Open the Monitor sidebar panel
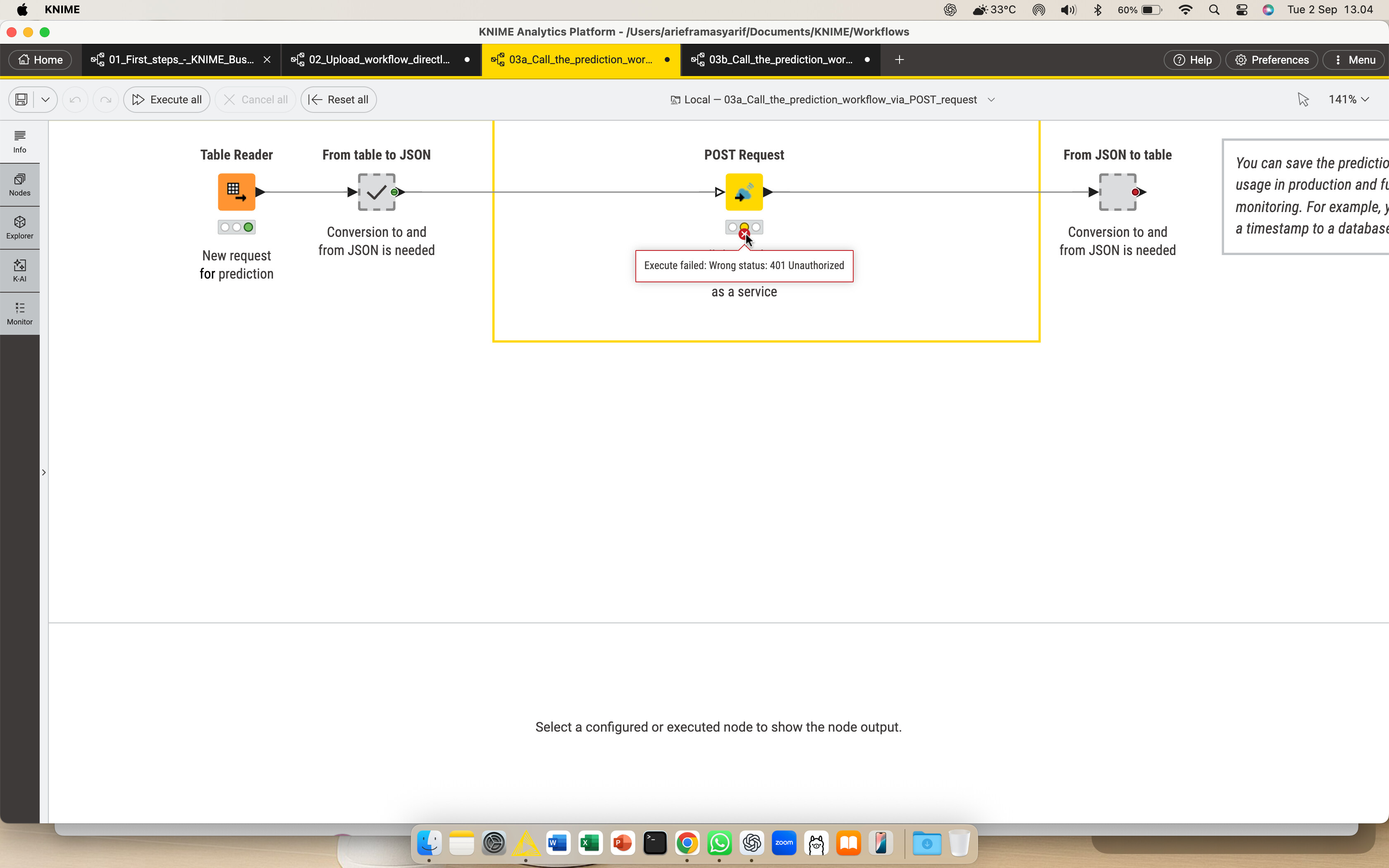This screenshot has height=868, width=1389. click(19, 314)
